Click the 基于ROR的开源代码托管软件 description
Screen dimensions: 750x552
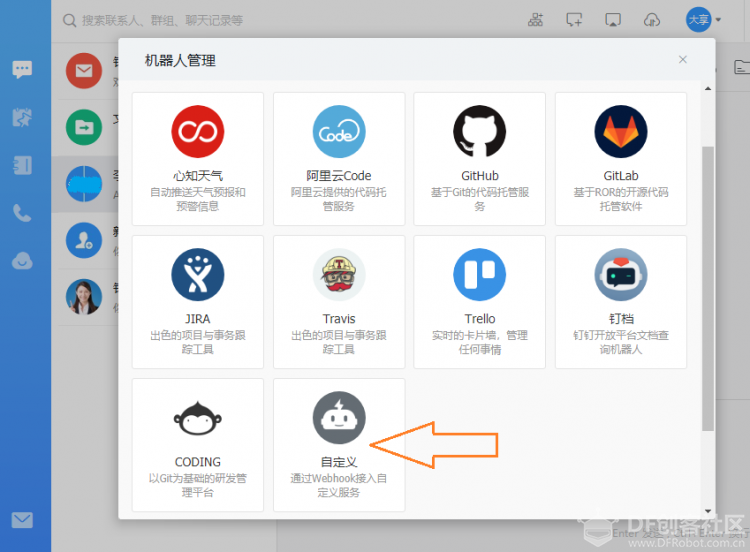click(621, 199)
